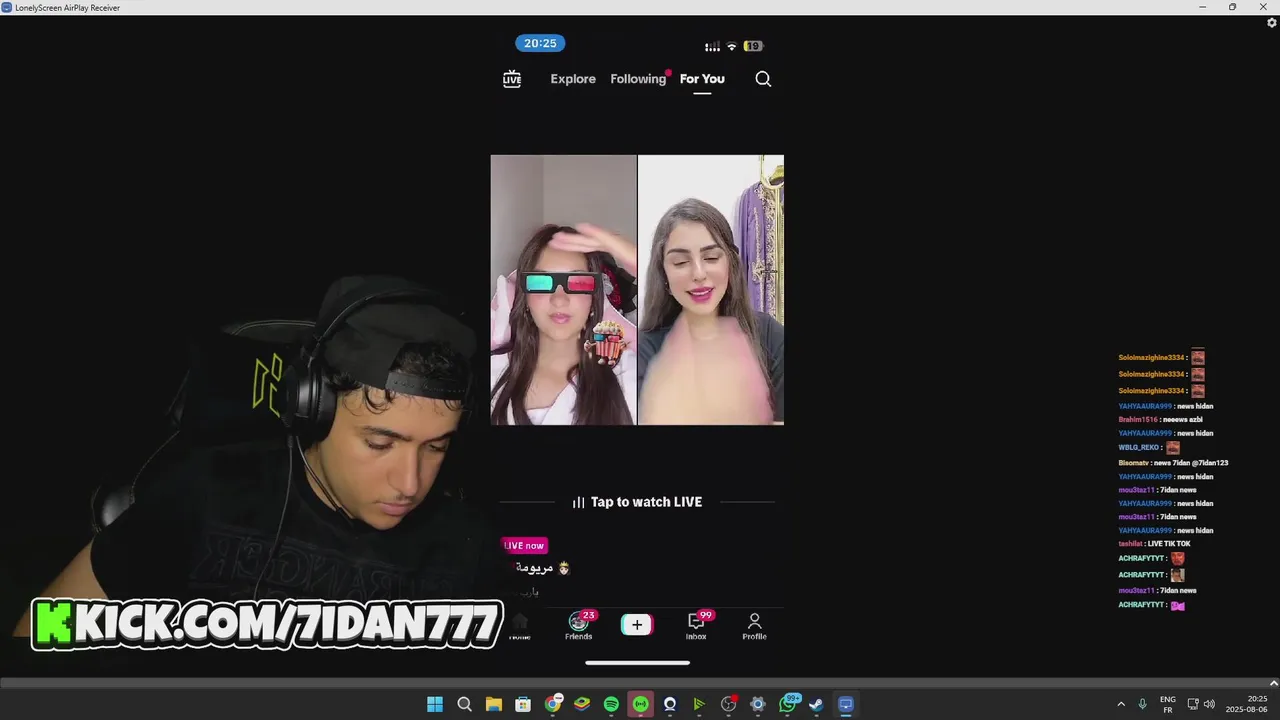Click the LIVE now badge
The width and height of the screenshot is (1280, 720).
524,546
